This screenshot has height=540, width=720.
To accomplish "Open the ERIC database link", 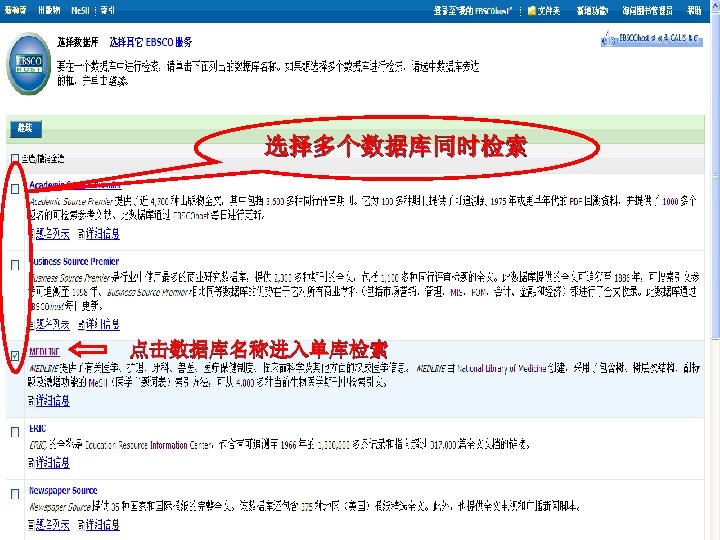I will coord(38,428).
